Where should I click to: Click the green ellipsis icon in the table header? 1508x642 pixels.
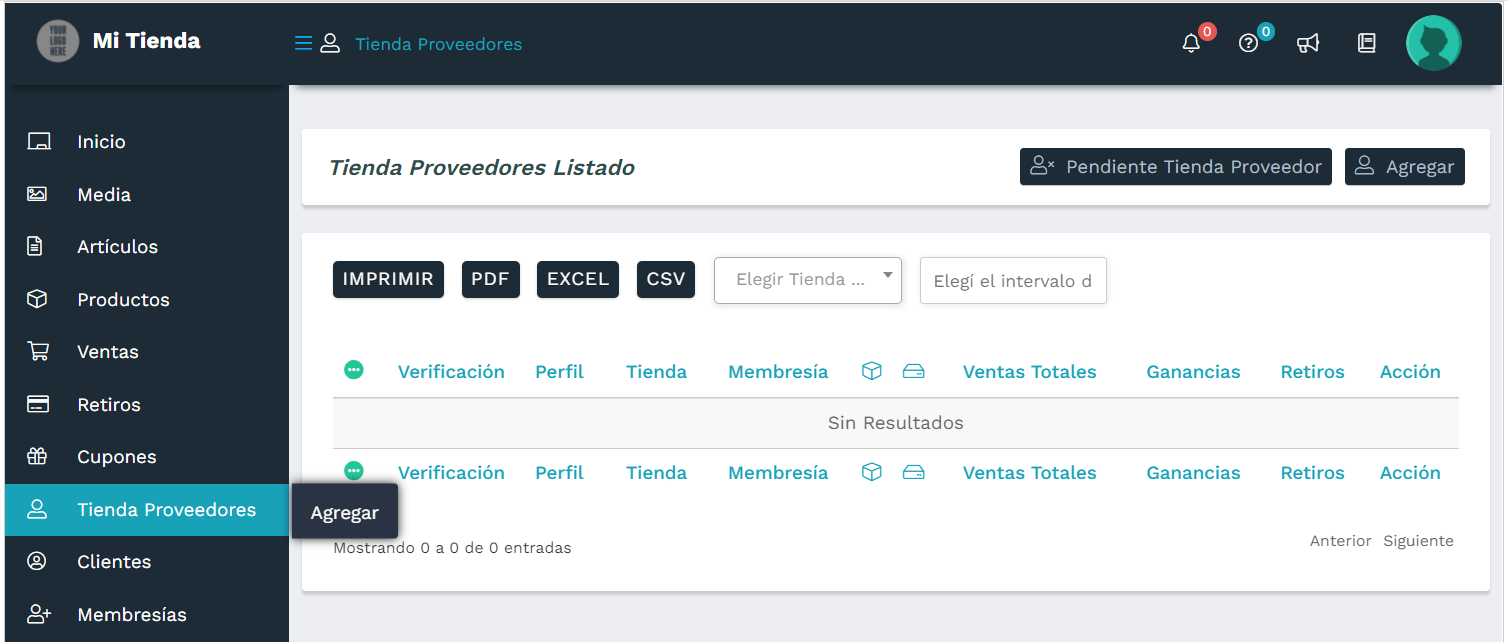tap(354, 368)
